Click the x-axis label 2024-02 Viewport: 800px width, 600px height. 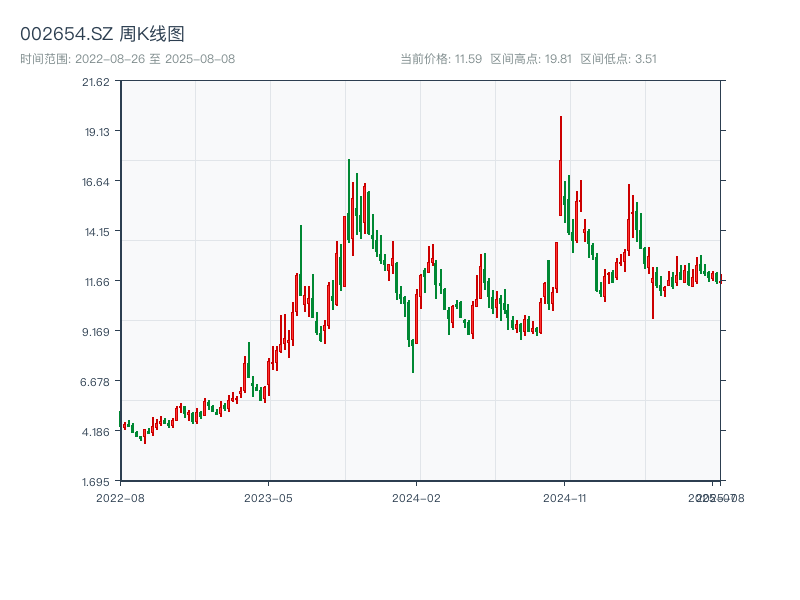pyautogui.click(x=416, y=498)
